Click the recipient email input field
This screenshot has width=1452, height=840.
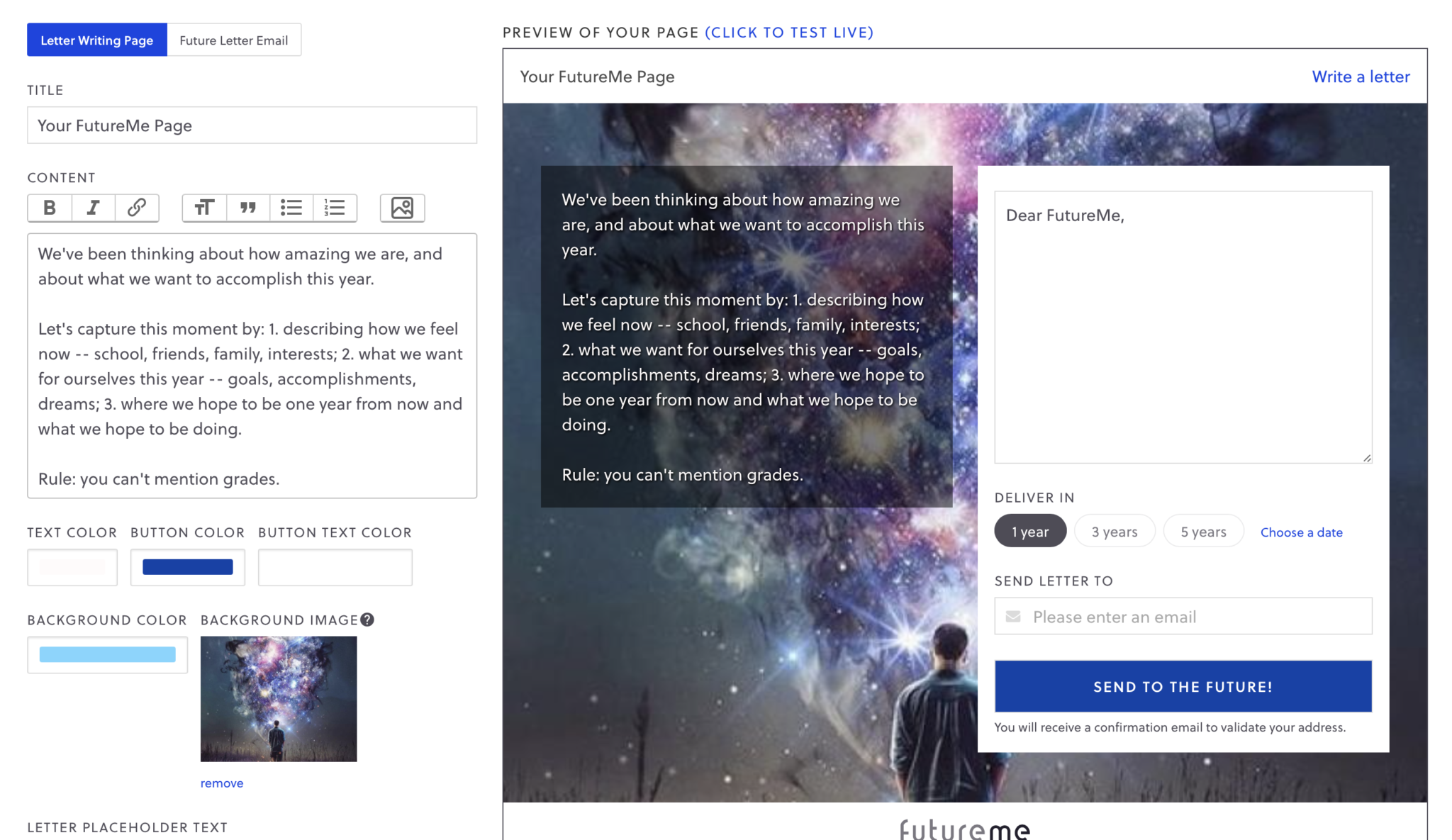1182,616
